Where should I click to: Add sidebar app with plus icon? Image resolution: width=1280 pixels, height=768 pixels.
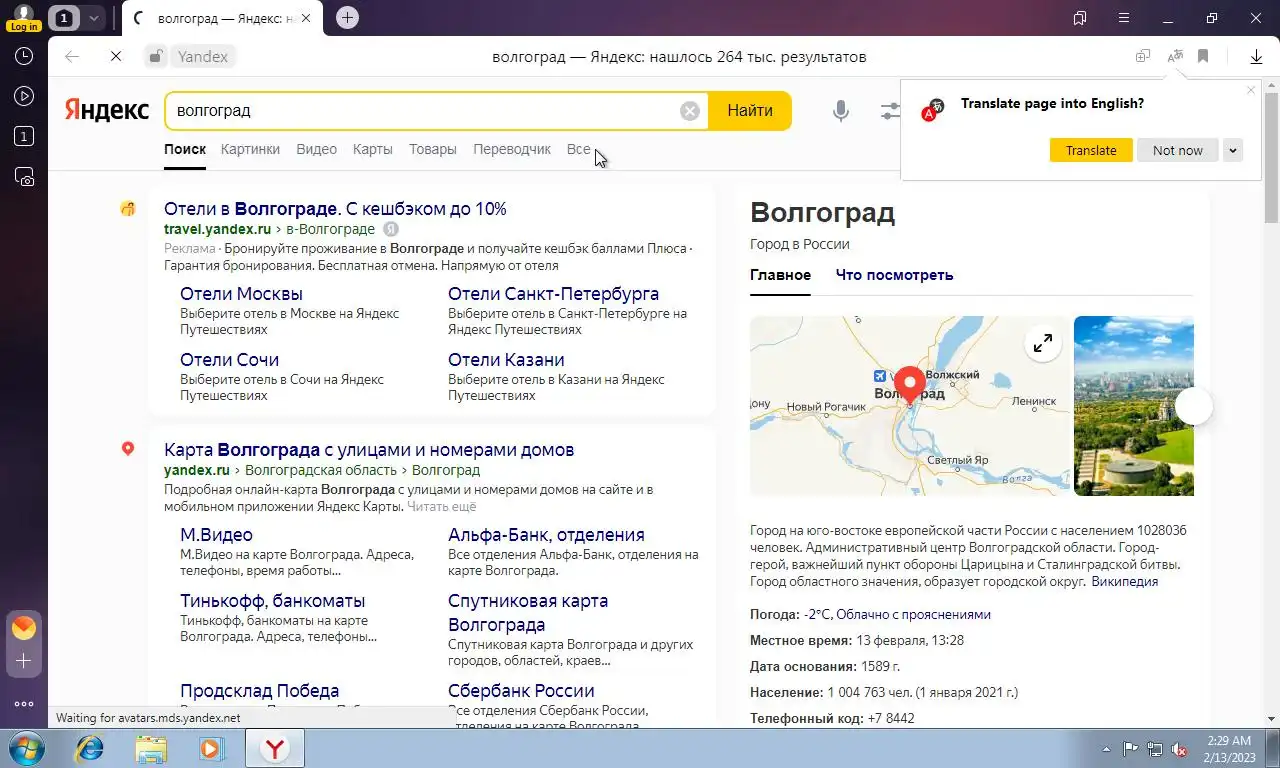tap(24, 661)
